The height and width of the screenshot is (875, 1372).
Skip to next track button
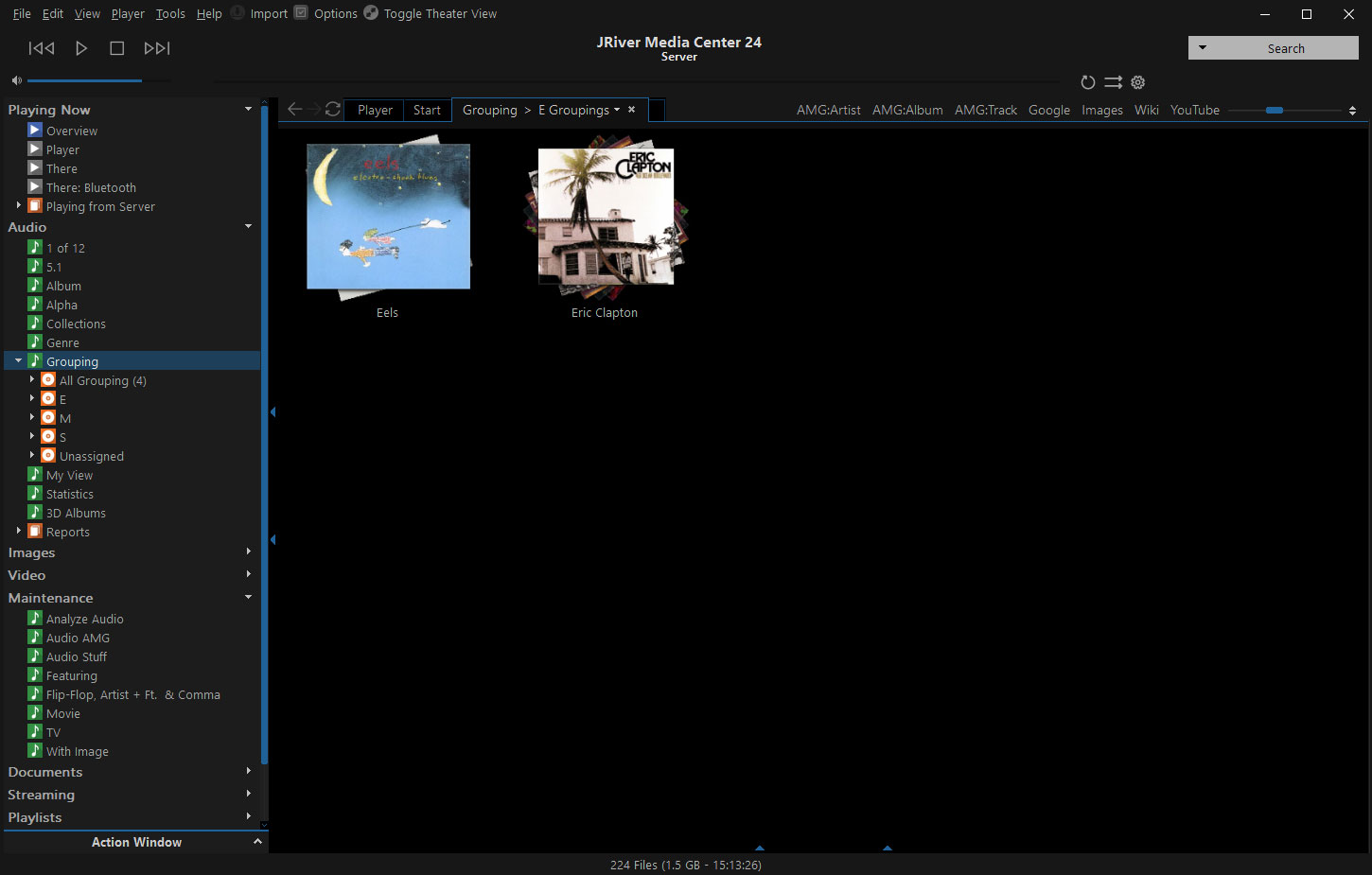click(157, 48)
